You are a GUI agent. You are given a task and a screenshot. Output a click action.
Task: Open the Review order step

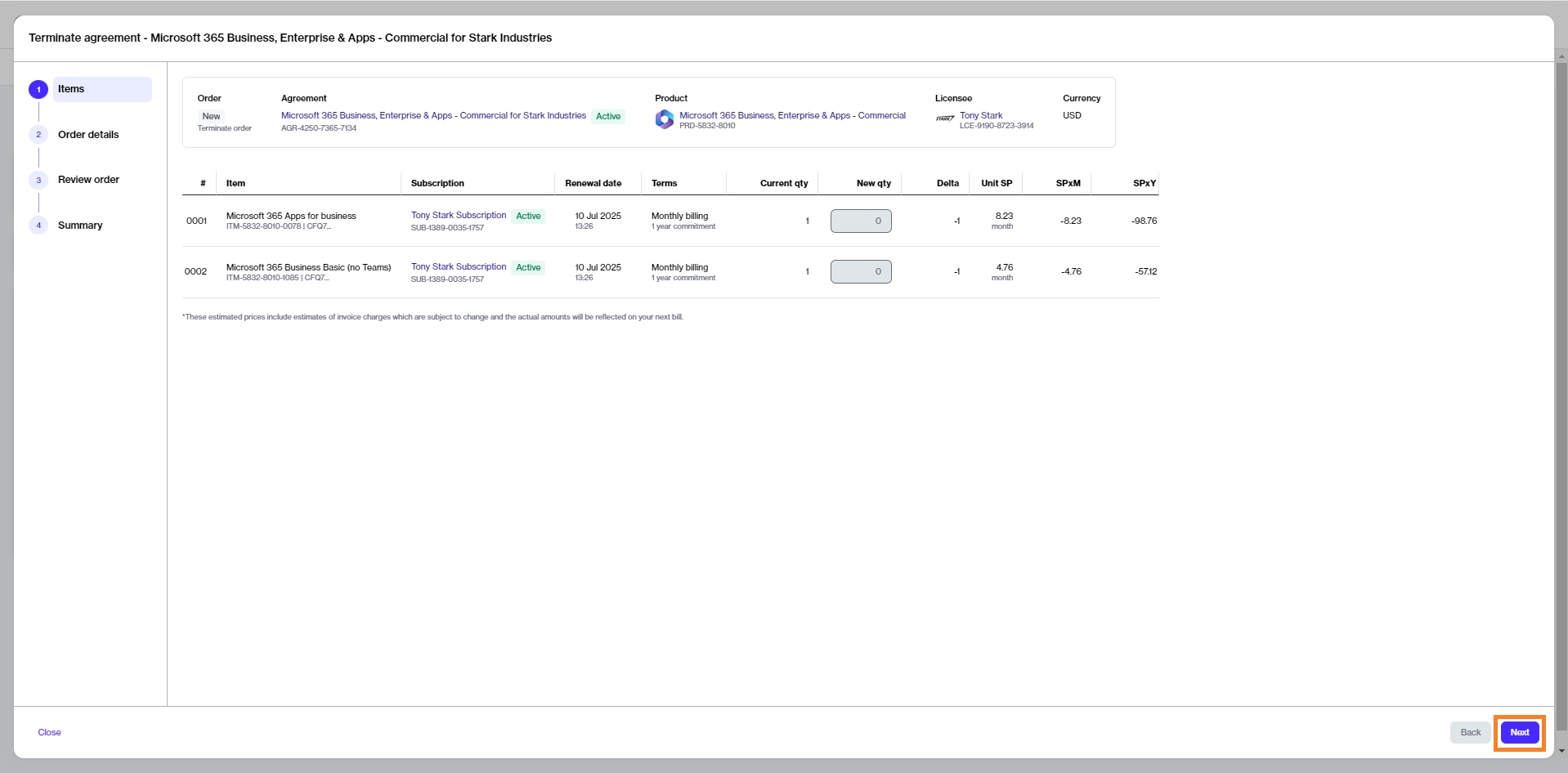coord(88,180)
